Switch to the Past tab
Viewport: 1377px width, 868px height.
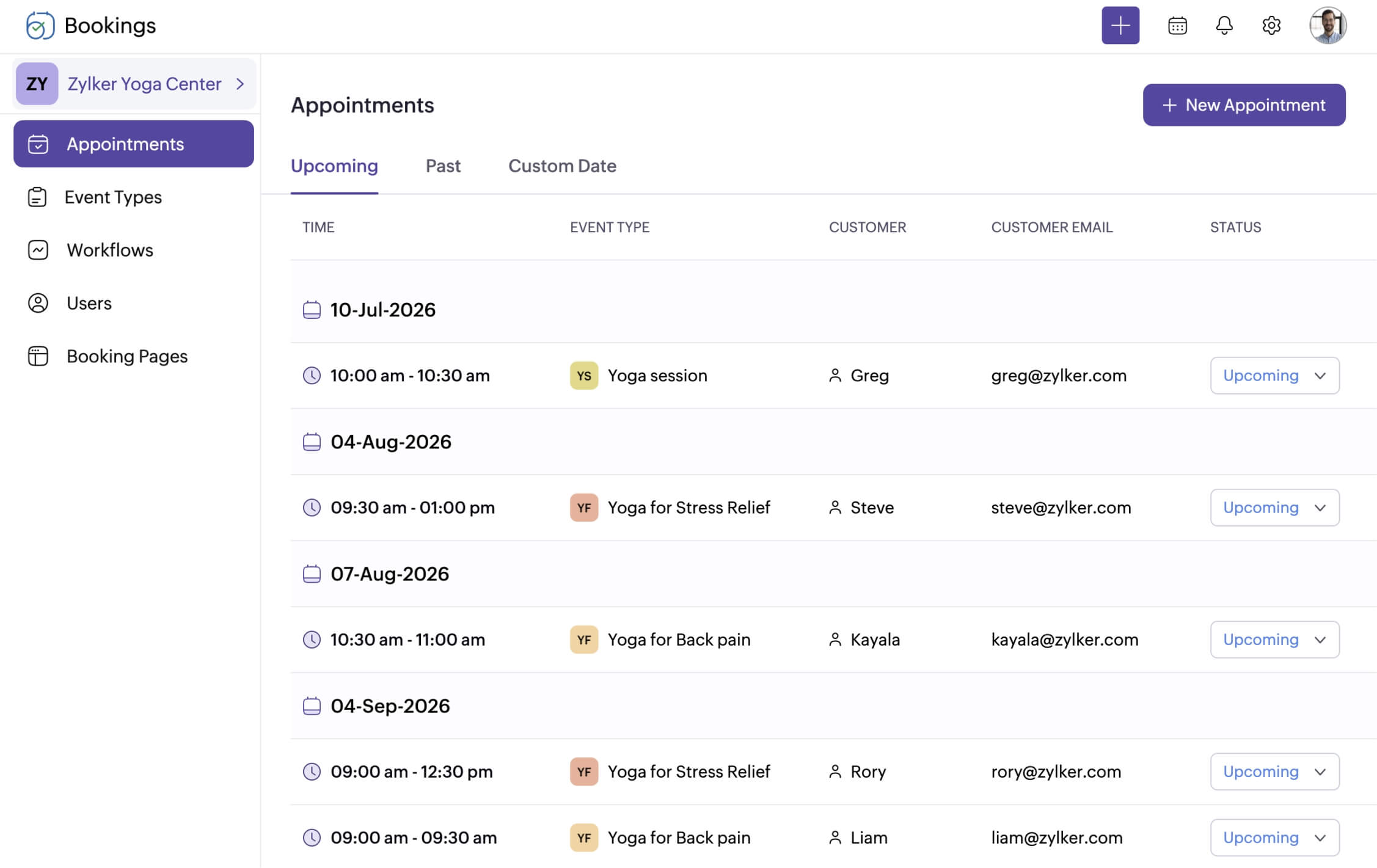443,166
